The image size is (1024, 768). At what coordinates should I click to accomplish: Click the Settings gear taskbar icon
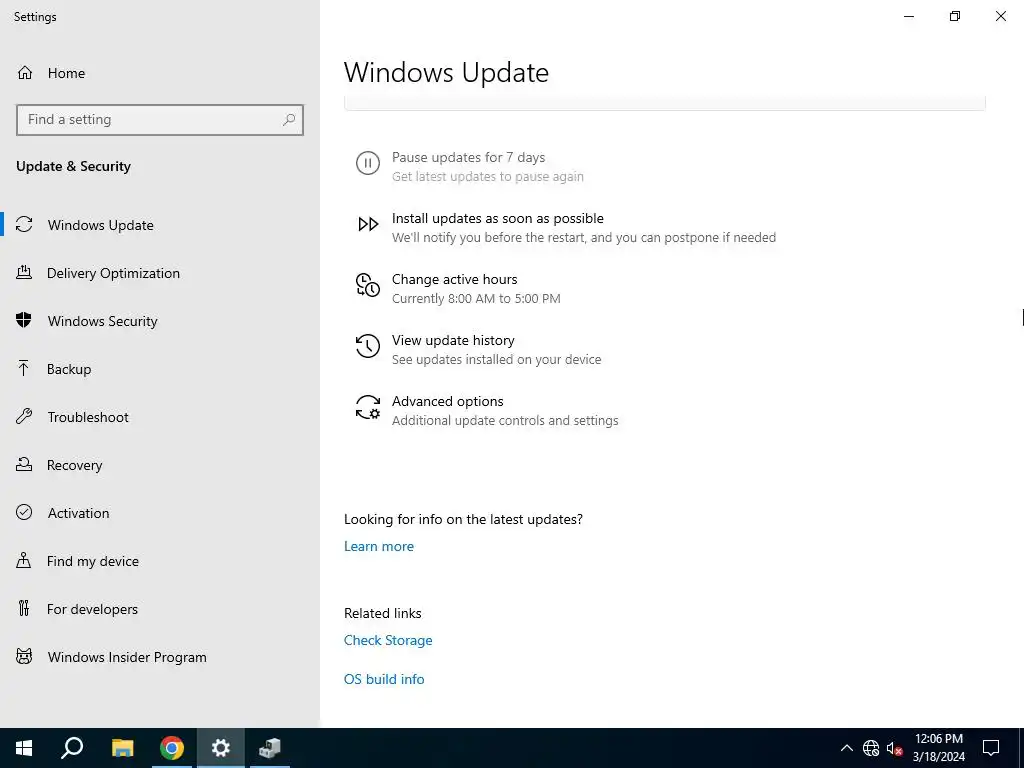(x=221, y=748)
